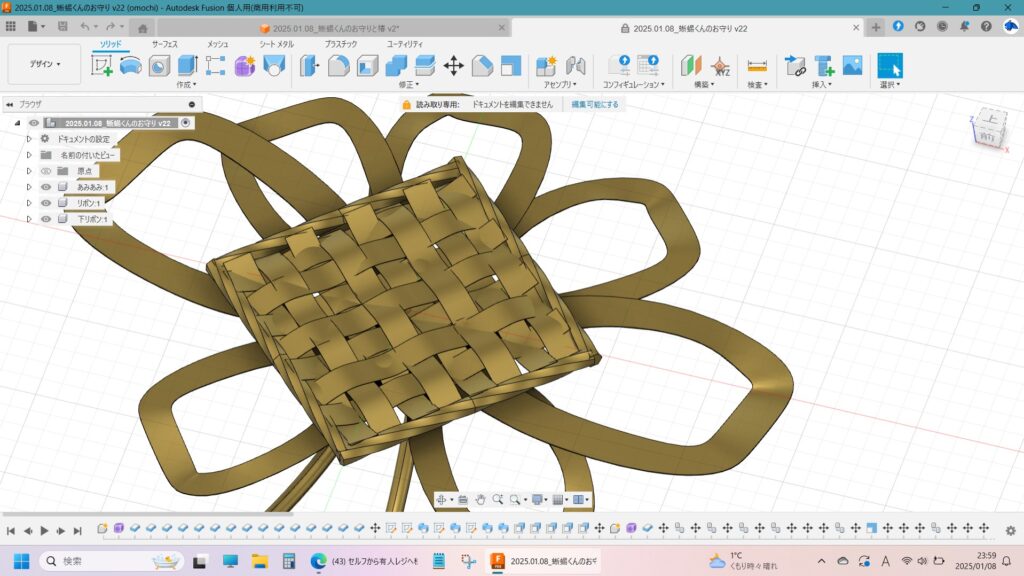The image size is (1024, 576).
Task: Toggle visibility of 原点 folder
Action: click(x=46, y=171)
